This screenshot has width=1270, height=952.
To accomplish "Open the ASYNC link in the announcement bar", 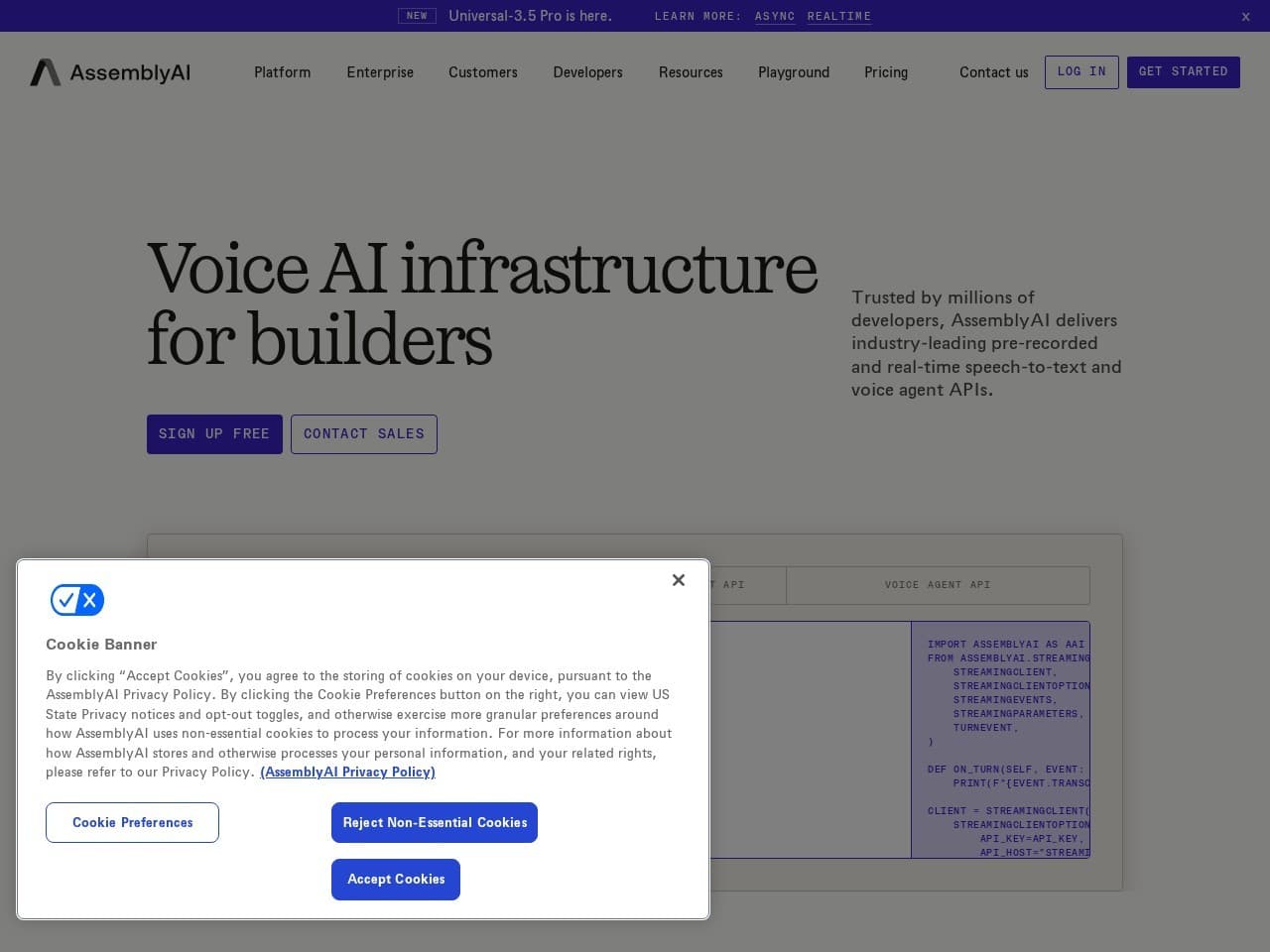I will (775, 17).
